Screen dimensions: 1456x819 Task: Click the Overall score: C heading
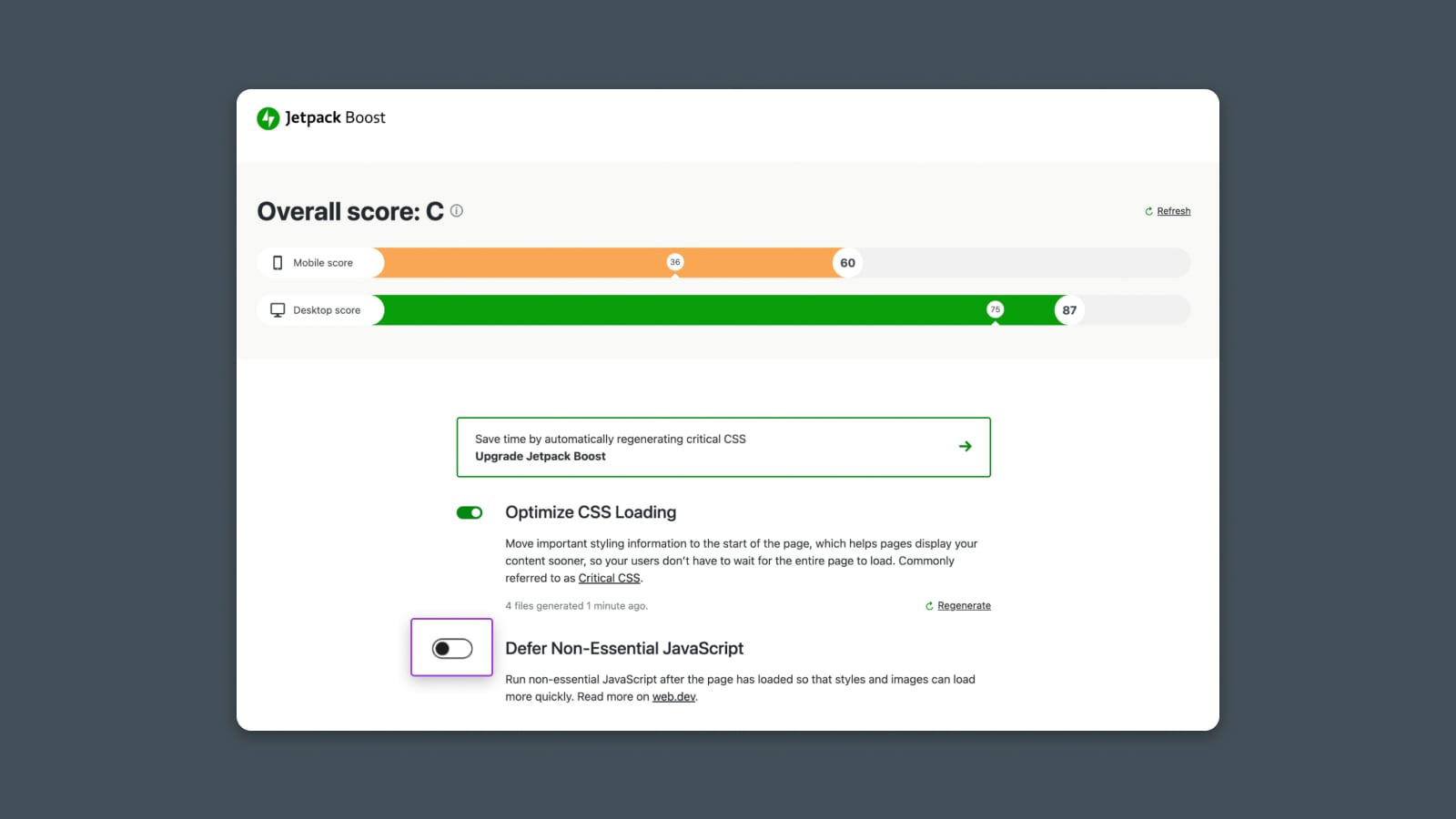coord(350,211)
